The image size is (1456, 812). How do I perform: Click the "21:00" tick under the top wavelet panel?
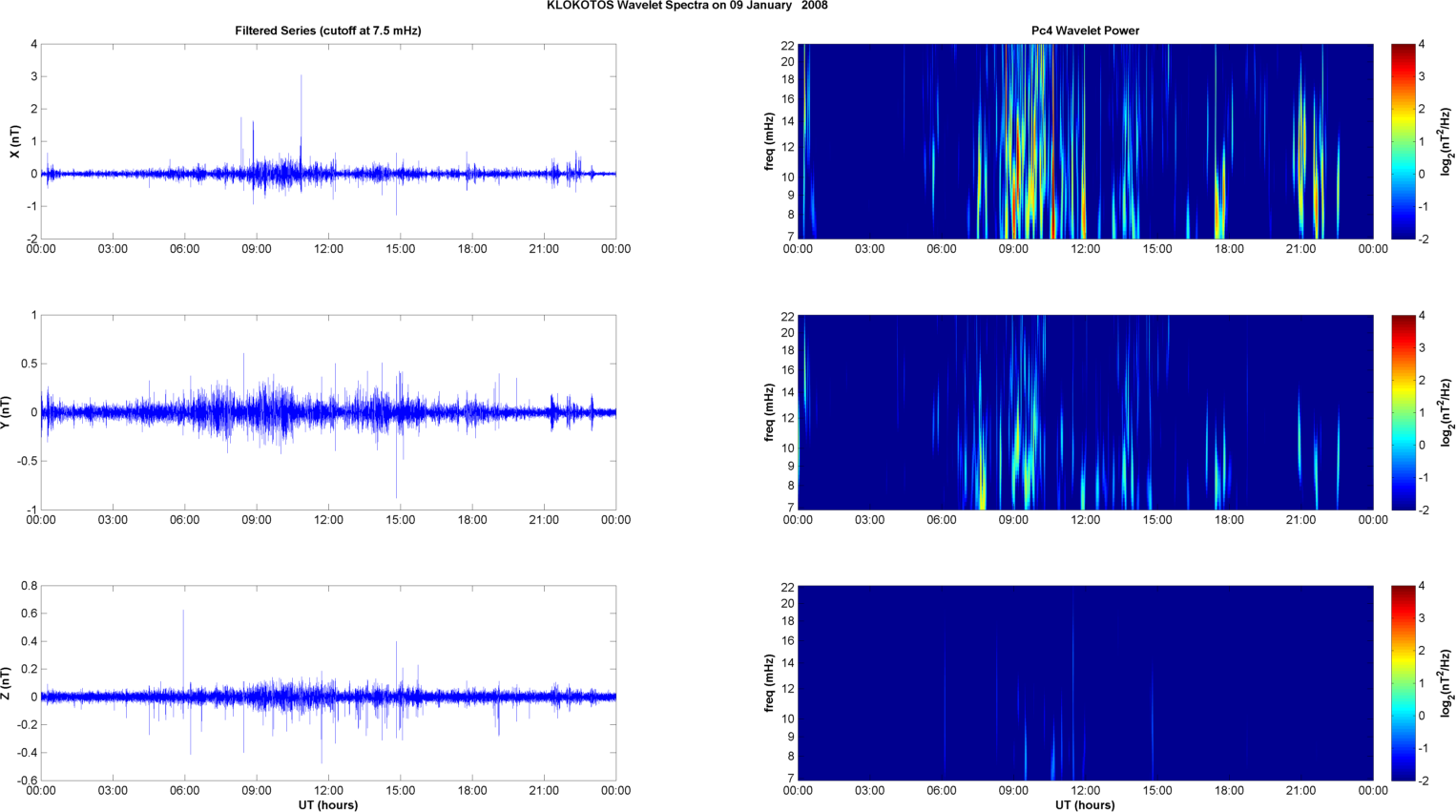click(x=1300, y=249)
